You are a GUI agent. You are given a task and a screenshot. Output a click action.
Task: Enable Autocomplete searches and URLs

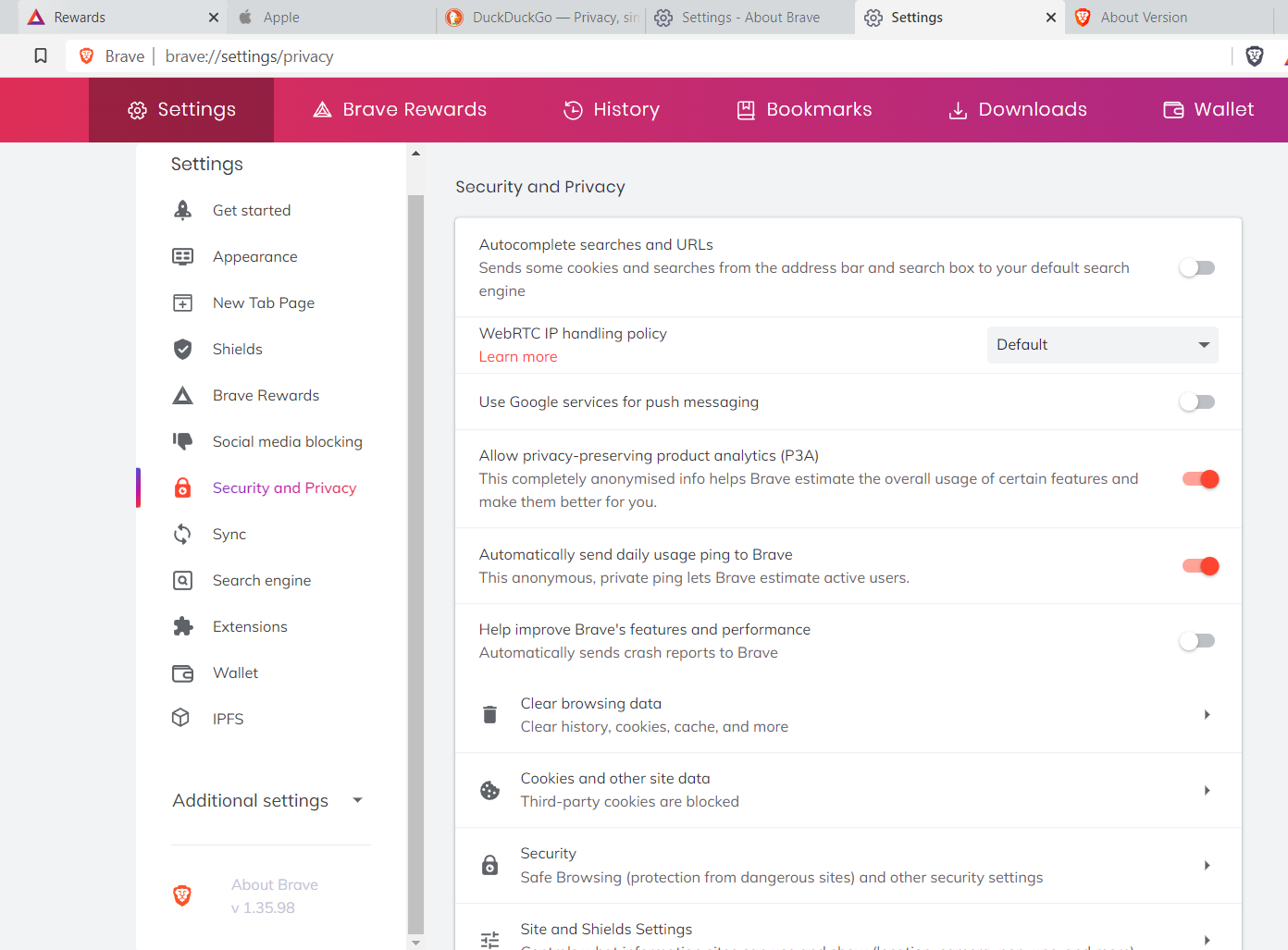(1196, 267)
